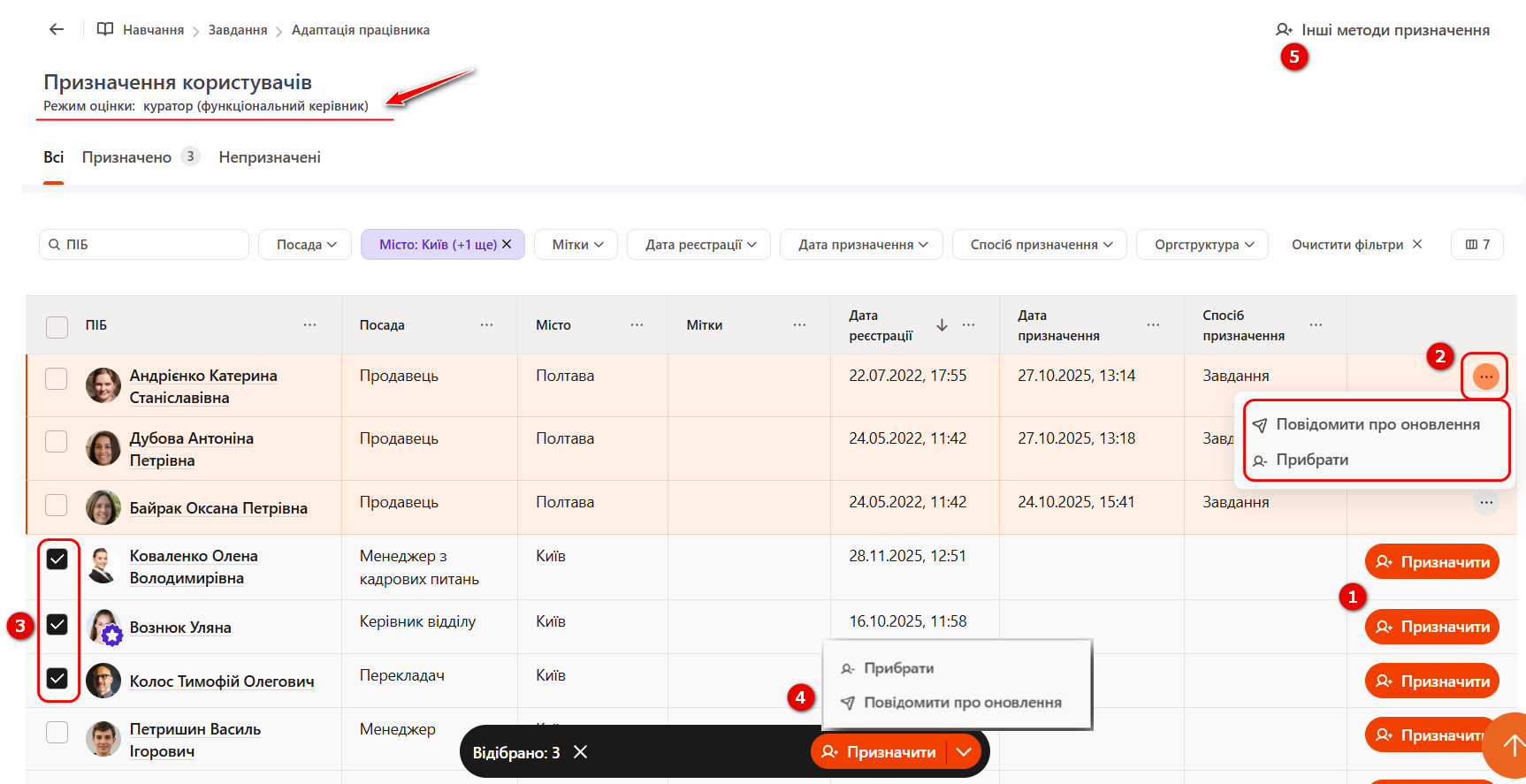
Task: Expand the arrow next to bulk Призначити button
Action: (x=964, y=752)
